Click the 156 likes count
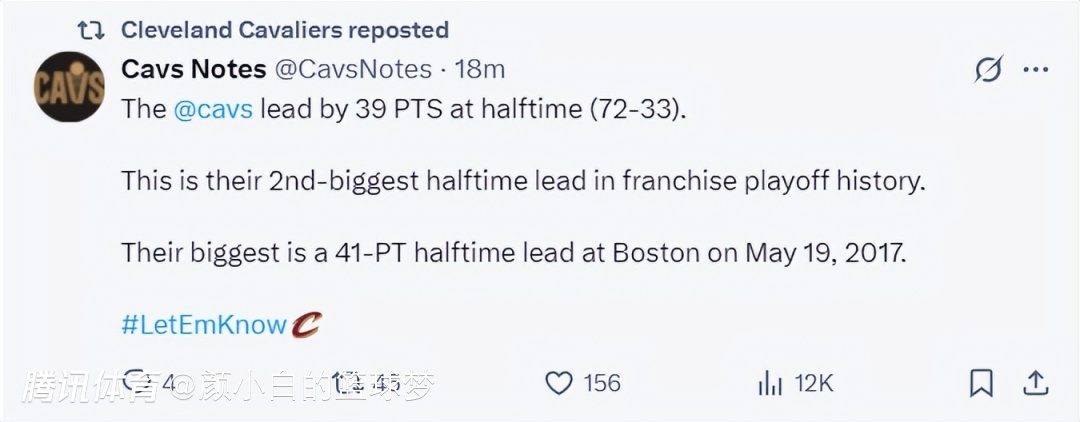The height and width of the screenshot is (422, 1080). point(602,383)
